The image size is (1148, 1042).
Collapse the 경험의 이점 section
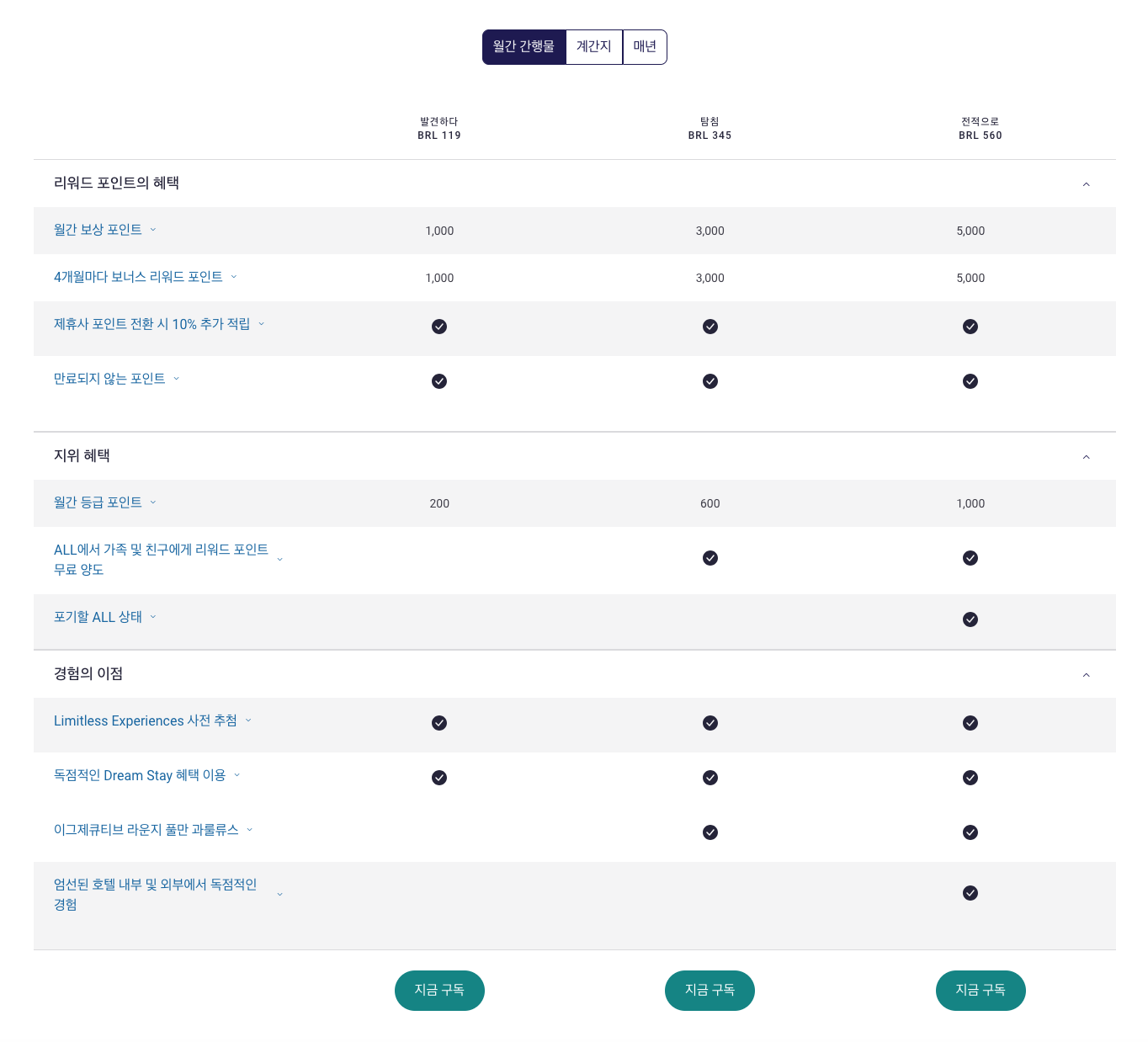point(1086,675)
